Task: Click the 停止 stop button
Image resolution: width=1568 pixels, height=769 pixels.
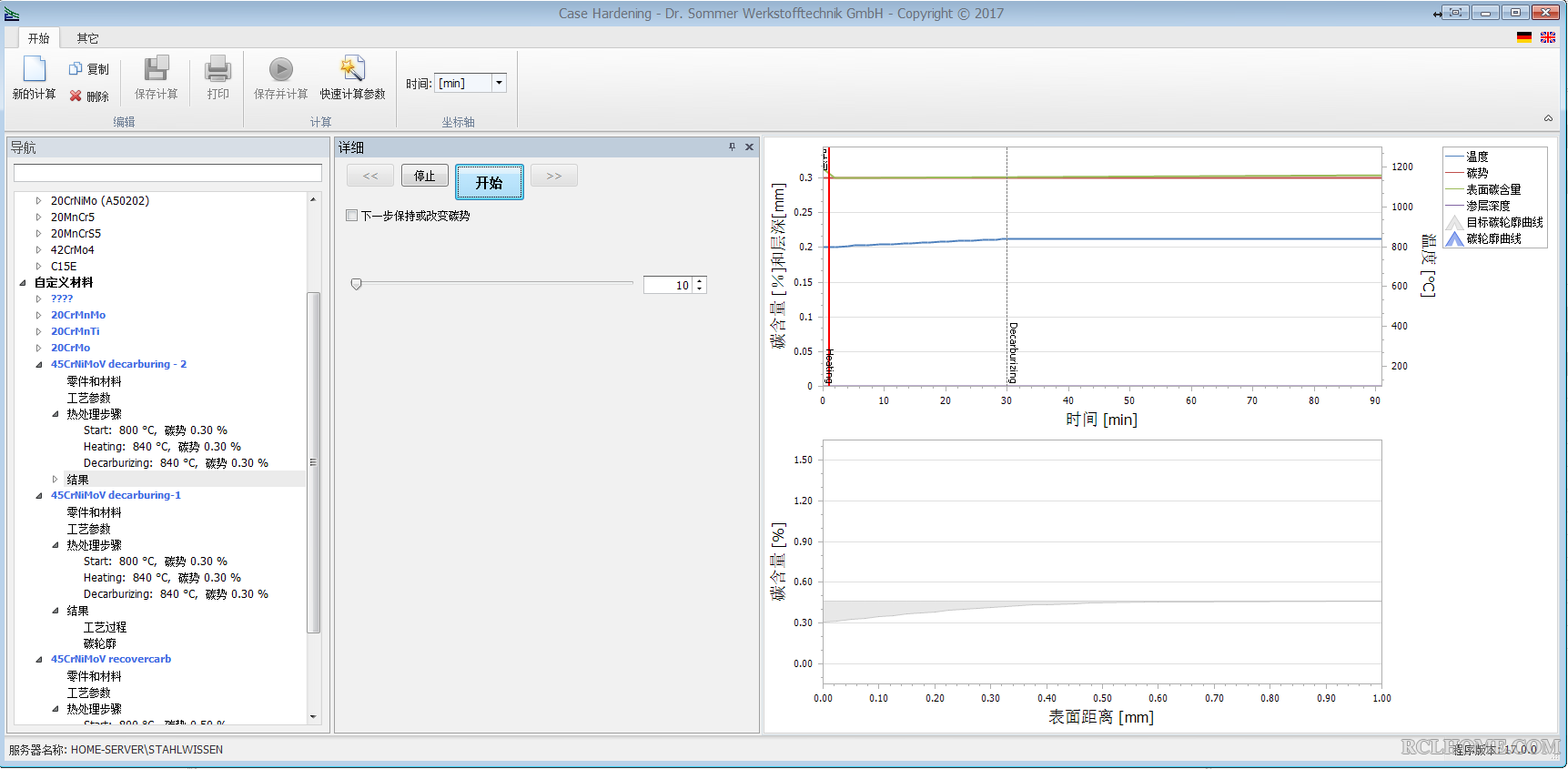Action: 425,176
